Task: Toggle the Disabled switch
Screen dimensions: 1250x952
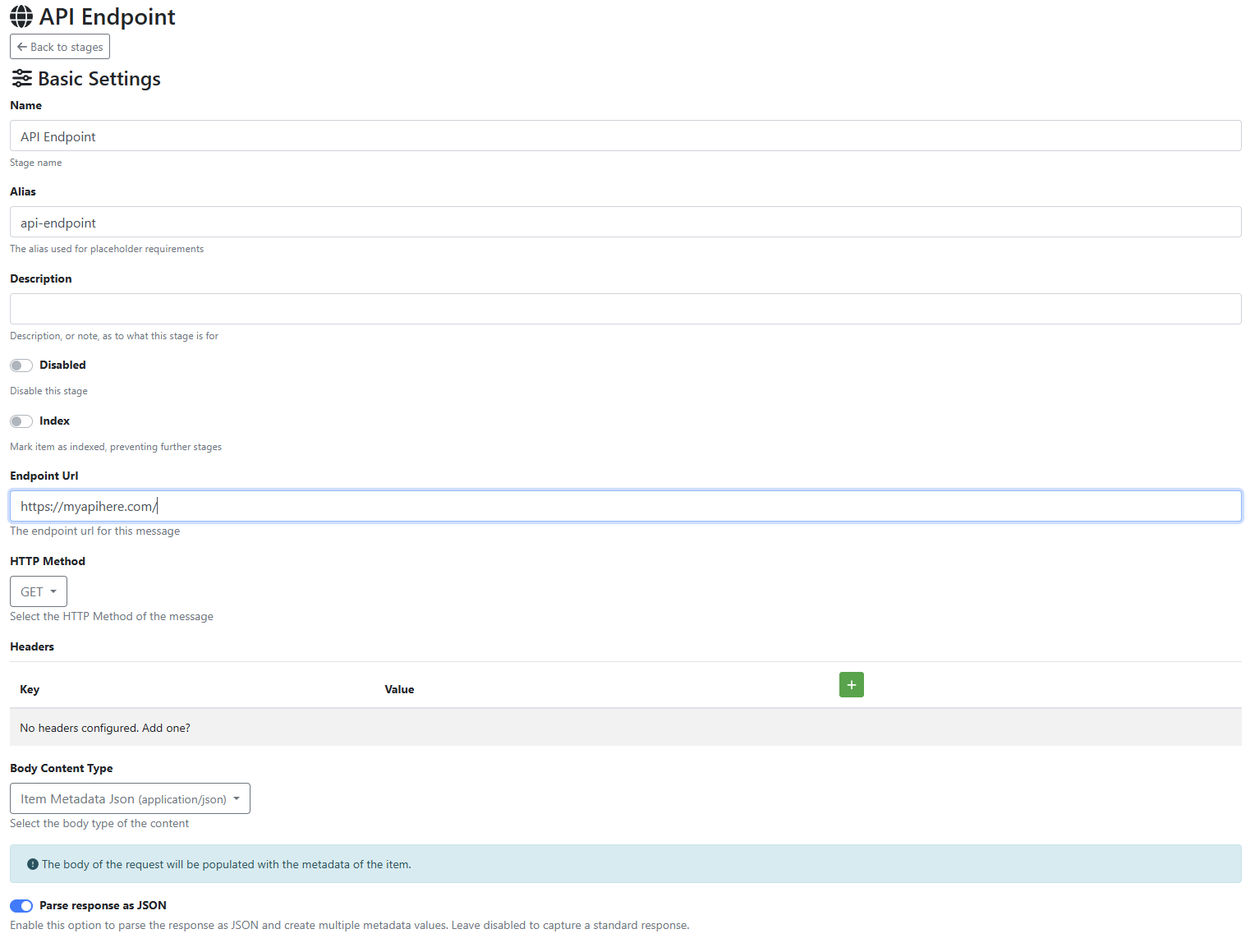Action: 21,366
